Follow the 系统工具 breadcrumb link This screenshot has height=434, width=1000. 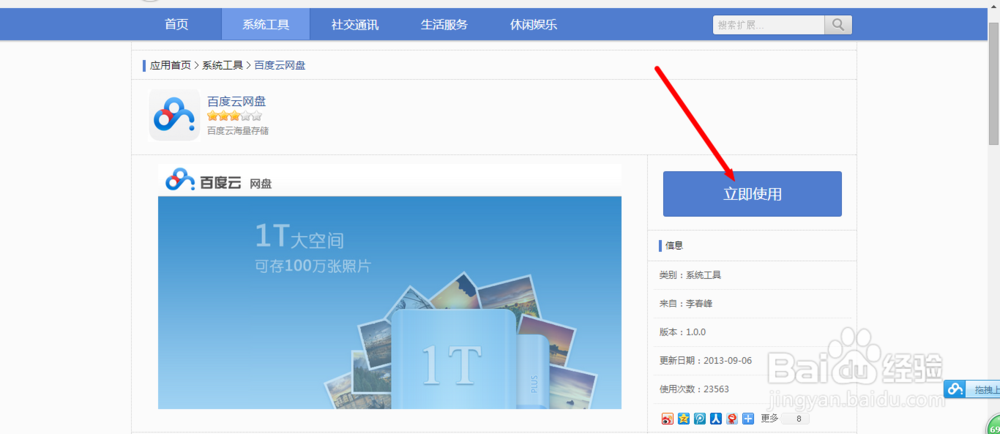pyautogui.click(x=223, y=65)
